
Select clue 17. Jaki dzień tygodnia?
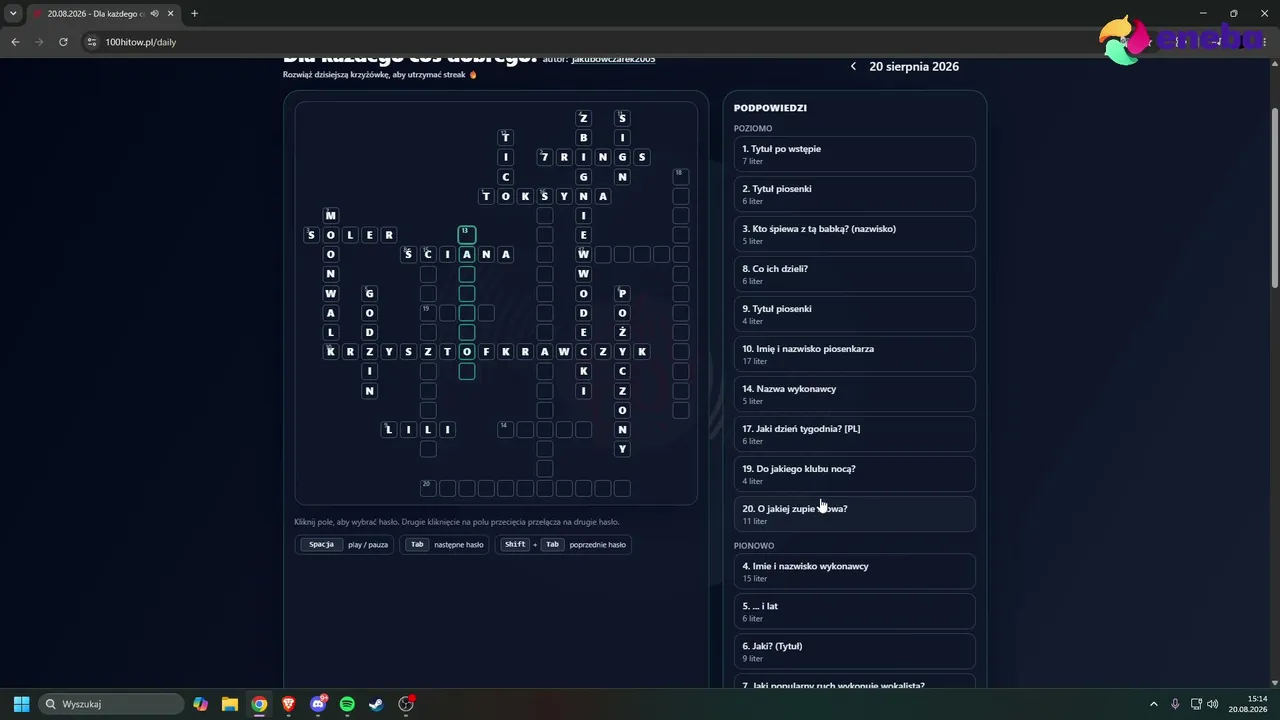pos(854,434)
